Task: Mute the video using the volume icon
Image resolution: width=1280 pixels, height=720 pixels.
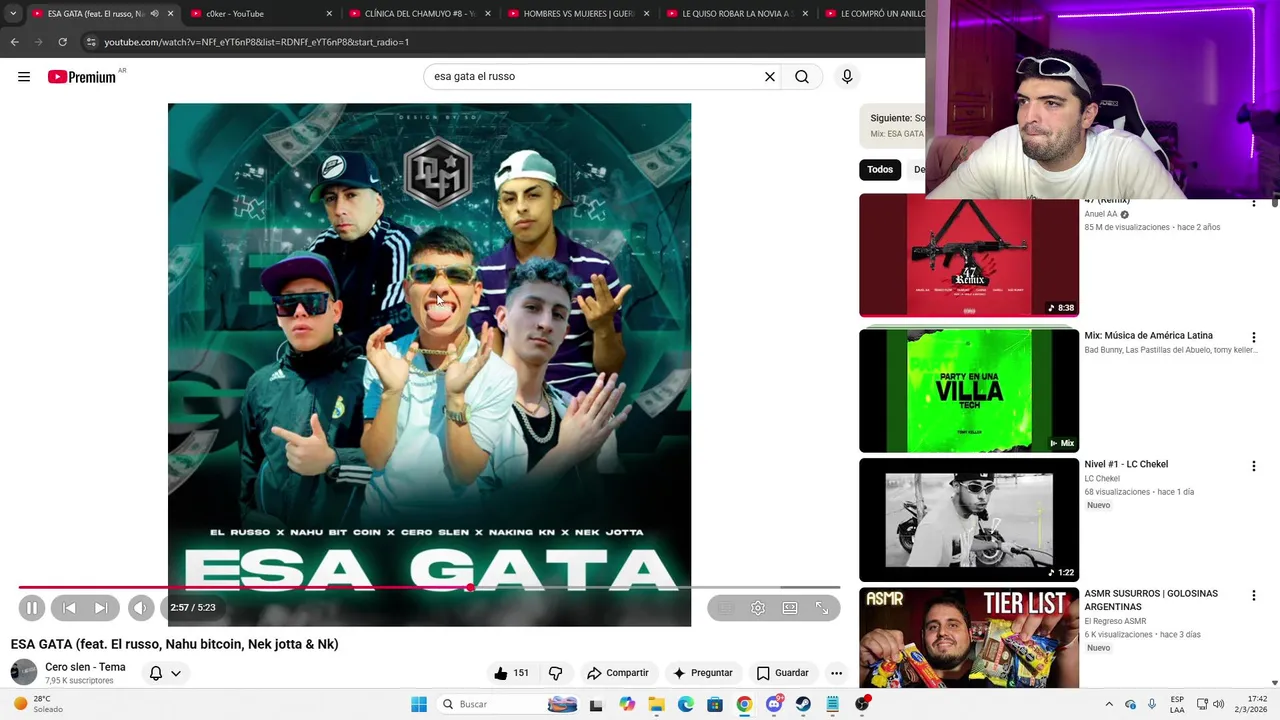Action: 140,608
